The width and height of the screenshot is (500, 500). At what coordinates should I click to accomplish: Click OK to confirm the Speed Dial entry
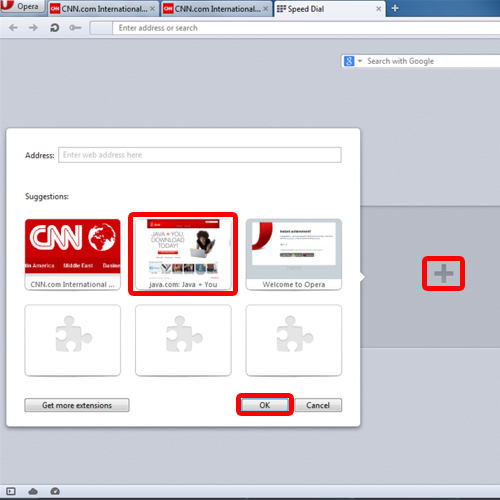tap(265, 405)
